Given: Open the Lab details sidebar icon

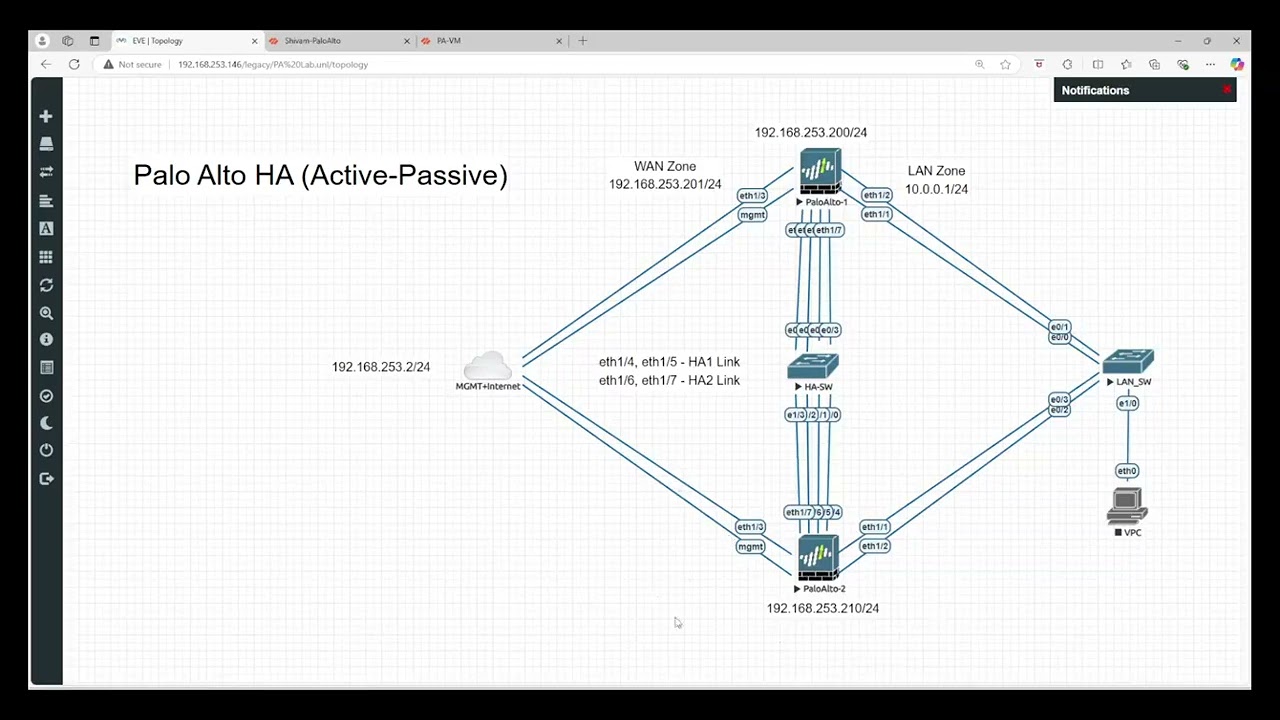Looking at the screenshot, I should pyautogui.click(x=46, y=368).
